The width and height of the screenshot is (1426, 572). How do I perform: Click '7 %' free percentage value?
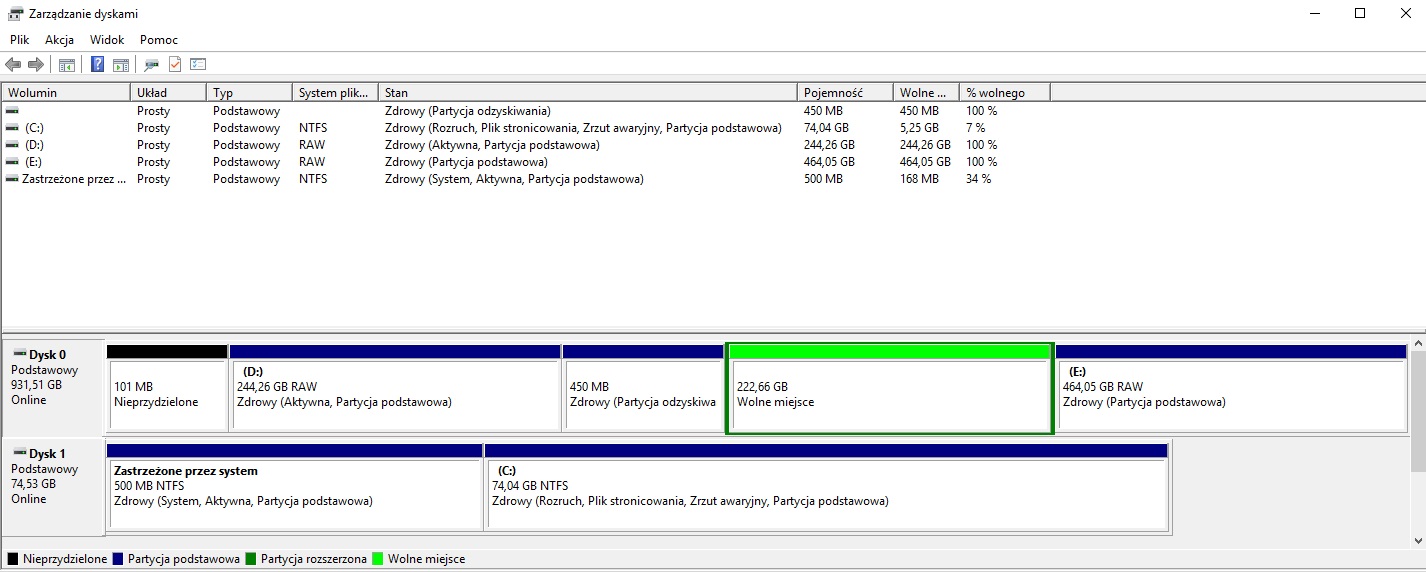975,128
